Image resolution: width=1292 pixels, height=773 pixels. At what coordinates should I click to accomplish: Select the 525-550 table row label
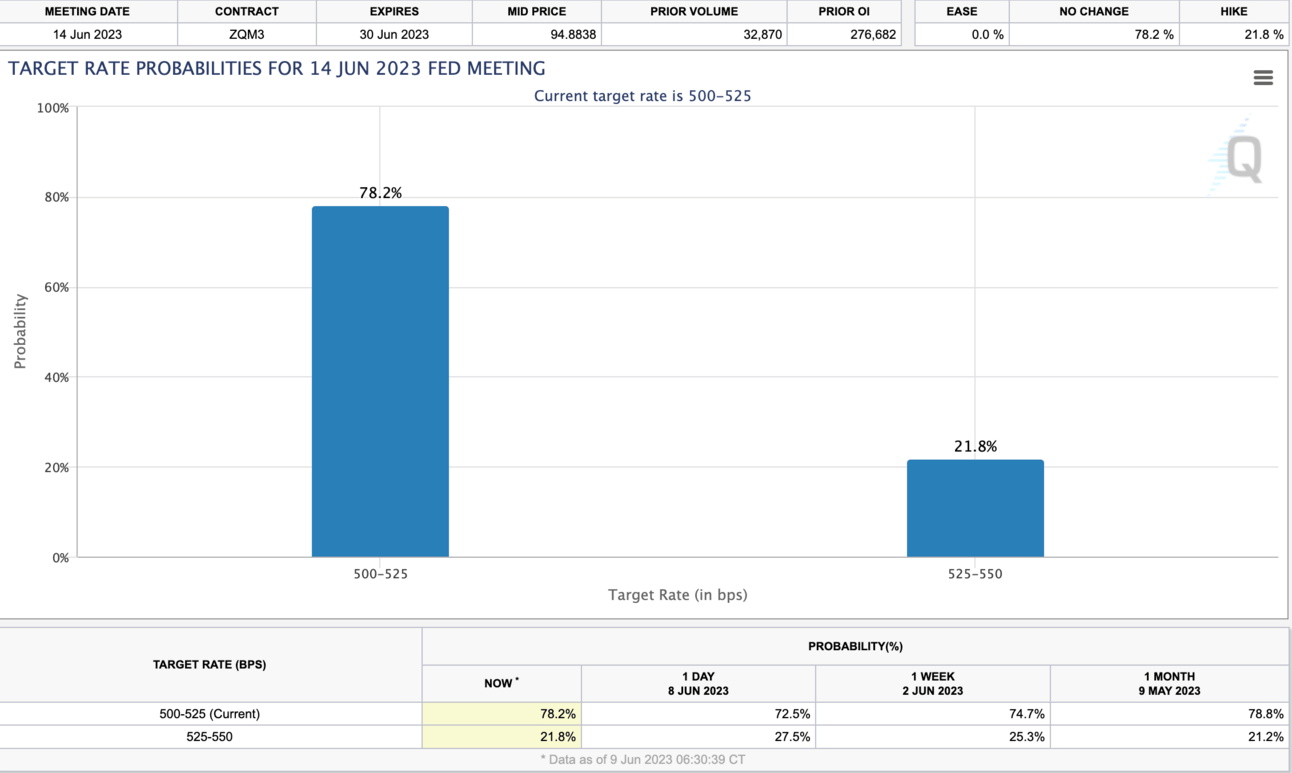(209, 737)
